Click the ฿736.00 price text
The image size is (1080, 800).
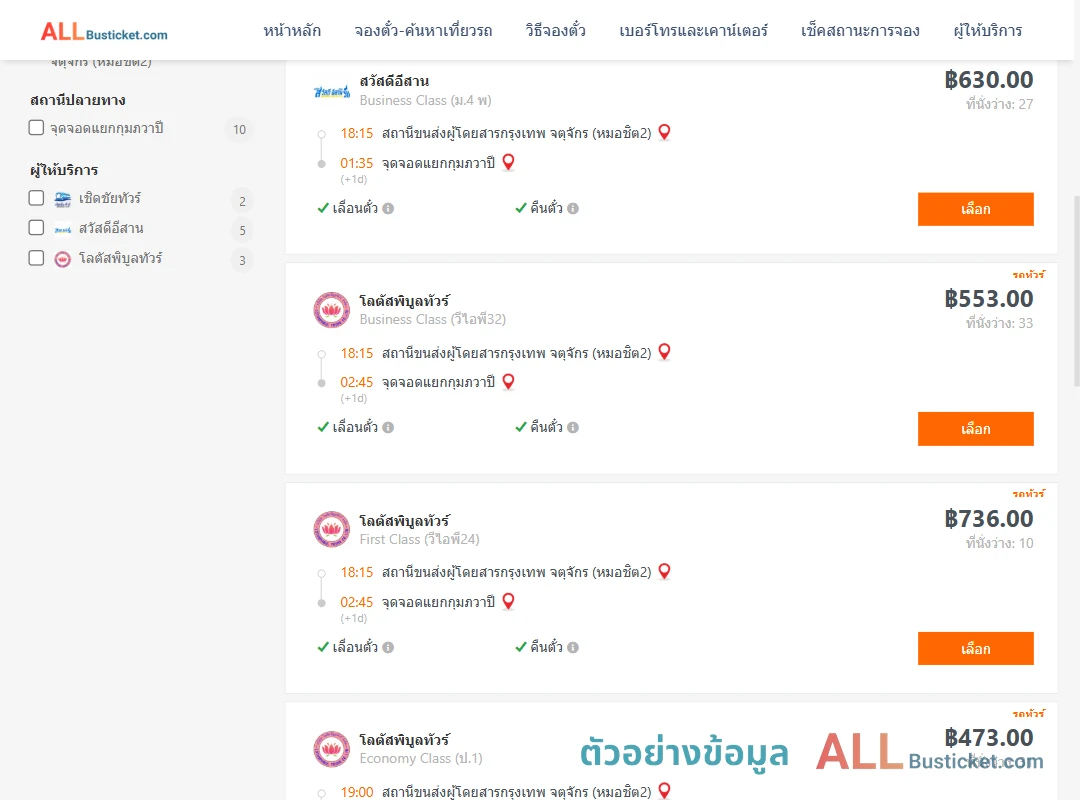989,519
